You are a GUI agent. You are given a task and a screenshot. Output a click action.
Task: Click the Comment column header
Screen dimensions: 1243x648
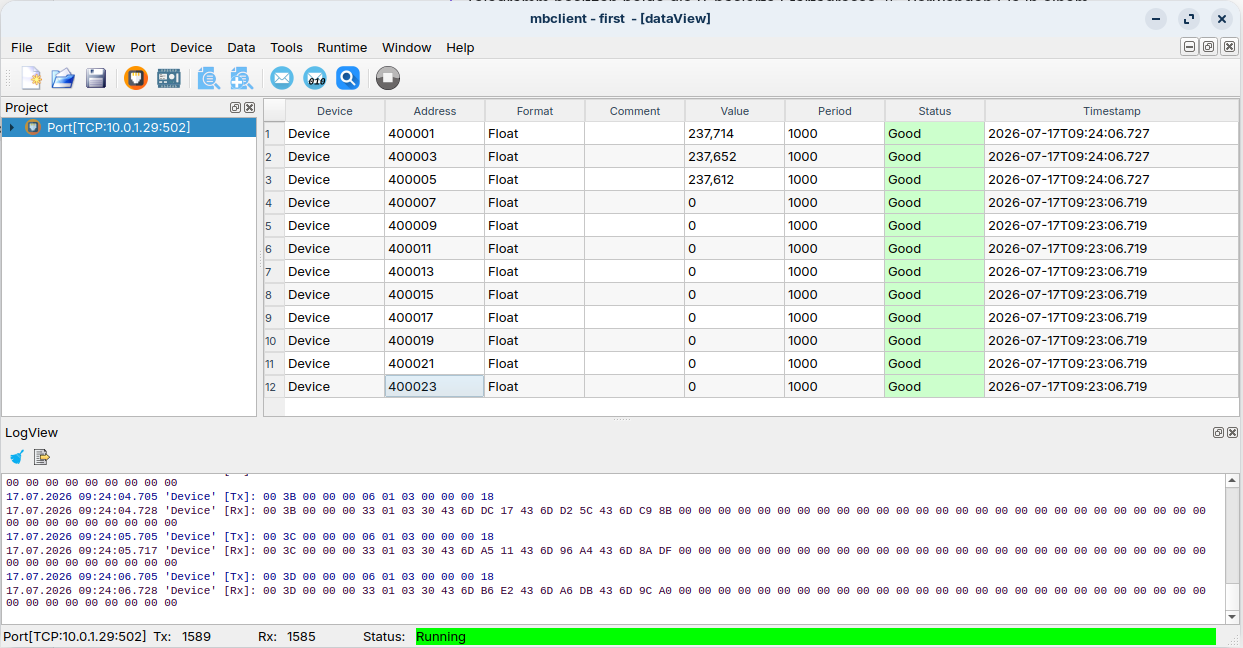635,111
